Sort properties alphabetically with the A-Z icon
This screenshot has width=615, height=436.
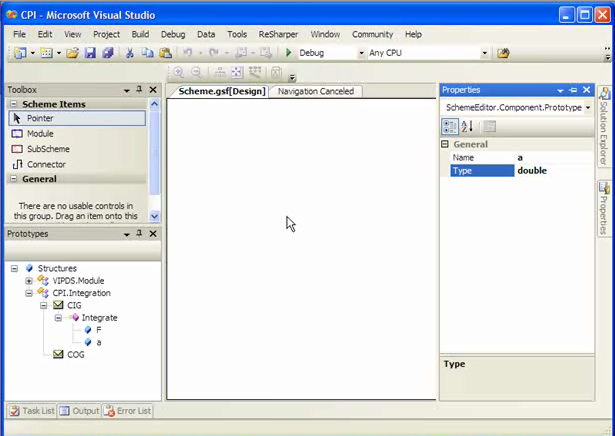(467, 126)
